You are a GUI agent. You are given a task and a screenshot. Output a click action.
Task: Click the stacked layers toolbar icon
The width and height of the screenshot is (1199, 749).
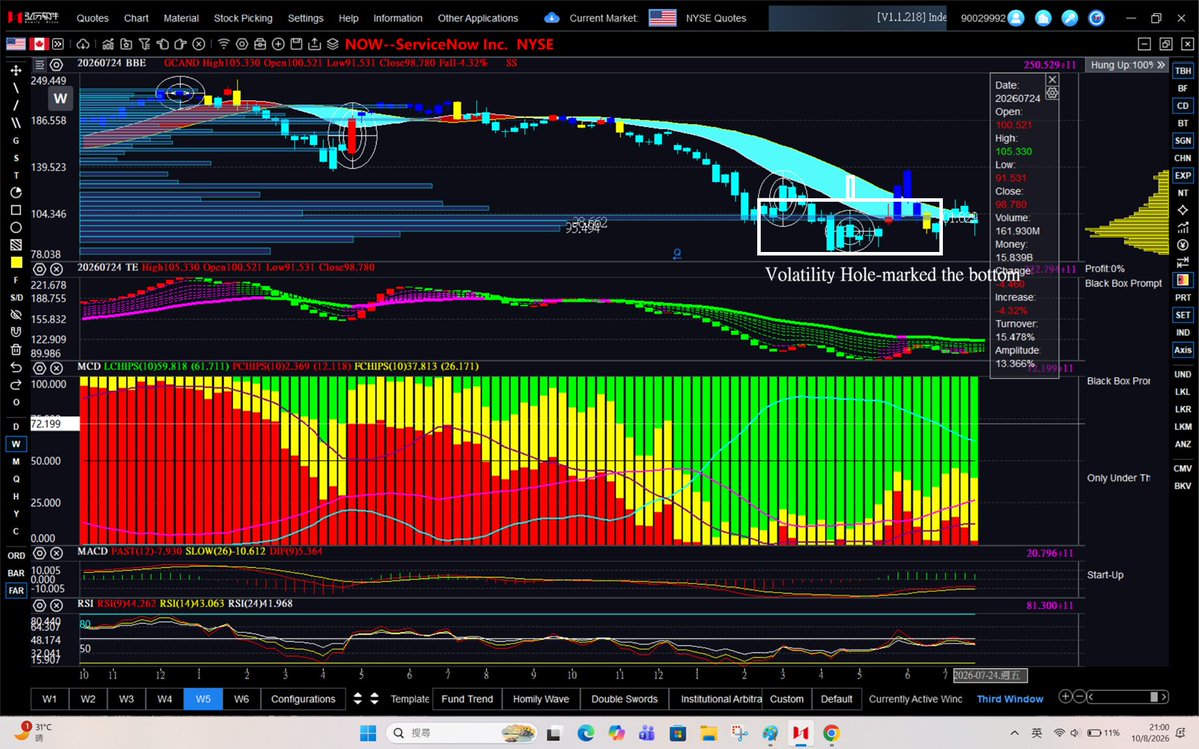[x=333, y=44]
